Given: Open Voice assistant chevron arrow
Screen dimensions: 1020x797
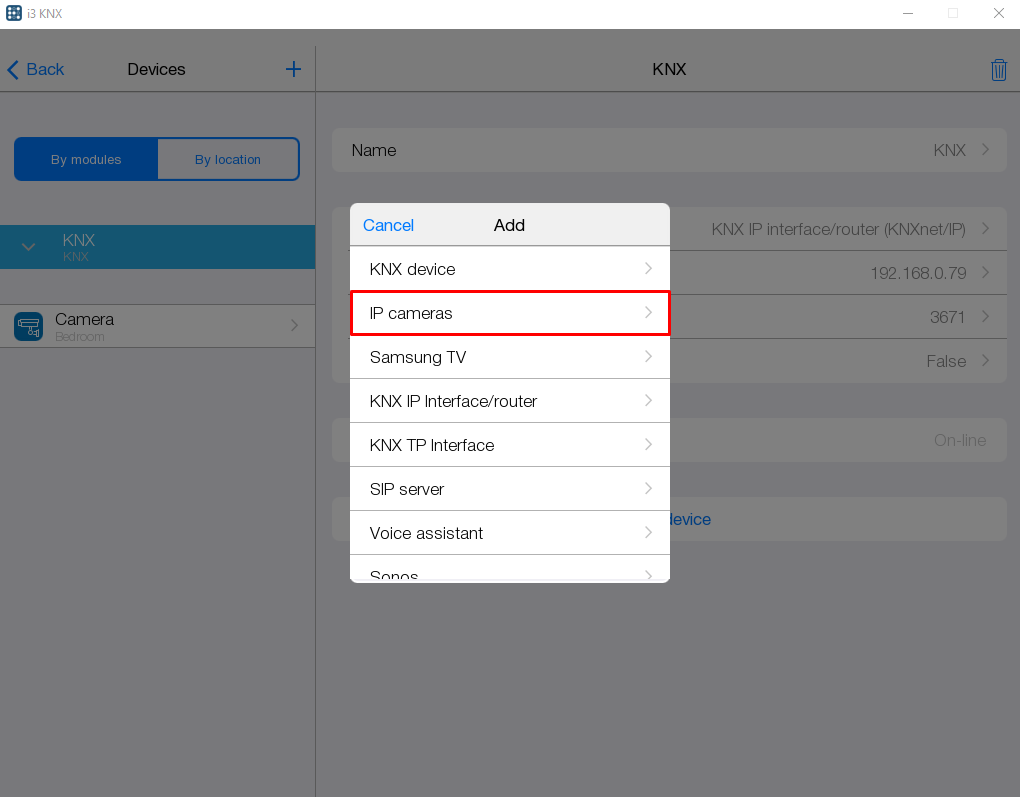Looking at the screenshot, I should pyautogui.click(x=648, y=533).
